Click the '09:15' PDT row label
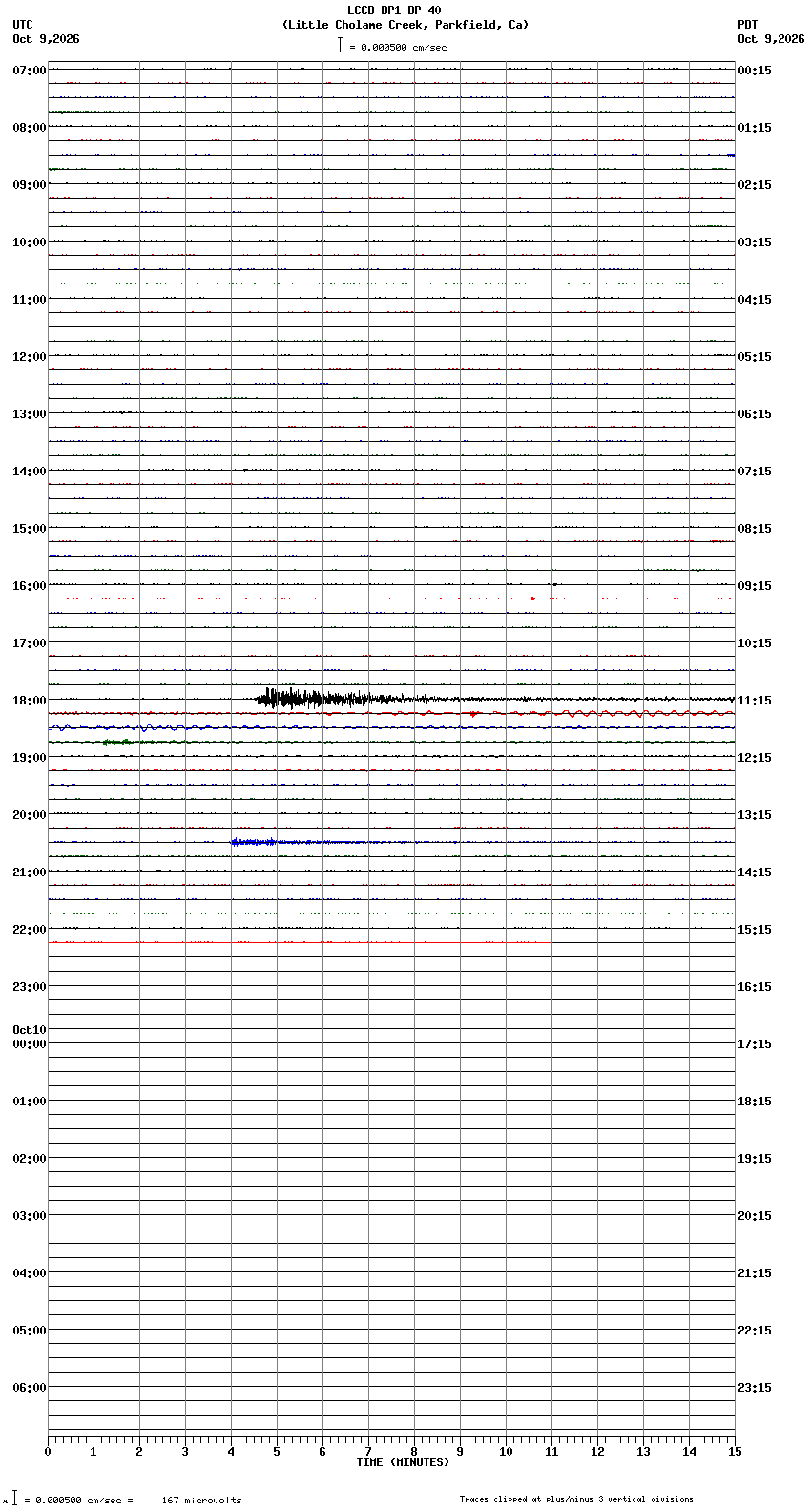This screenshot has height=1512, width=811. point(755,586)
